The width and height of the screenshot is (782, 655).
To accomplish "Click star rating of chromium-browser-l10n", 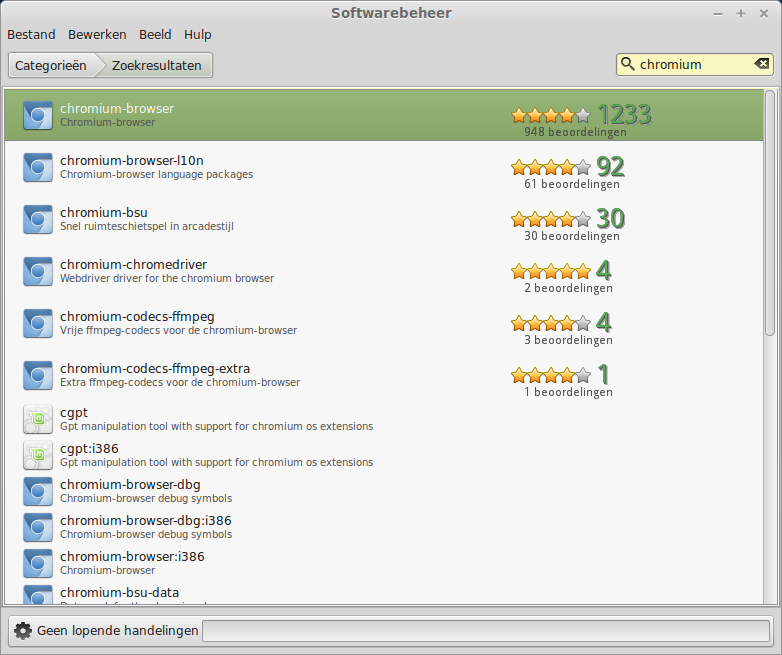I will (x=551, y=167).
